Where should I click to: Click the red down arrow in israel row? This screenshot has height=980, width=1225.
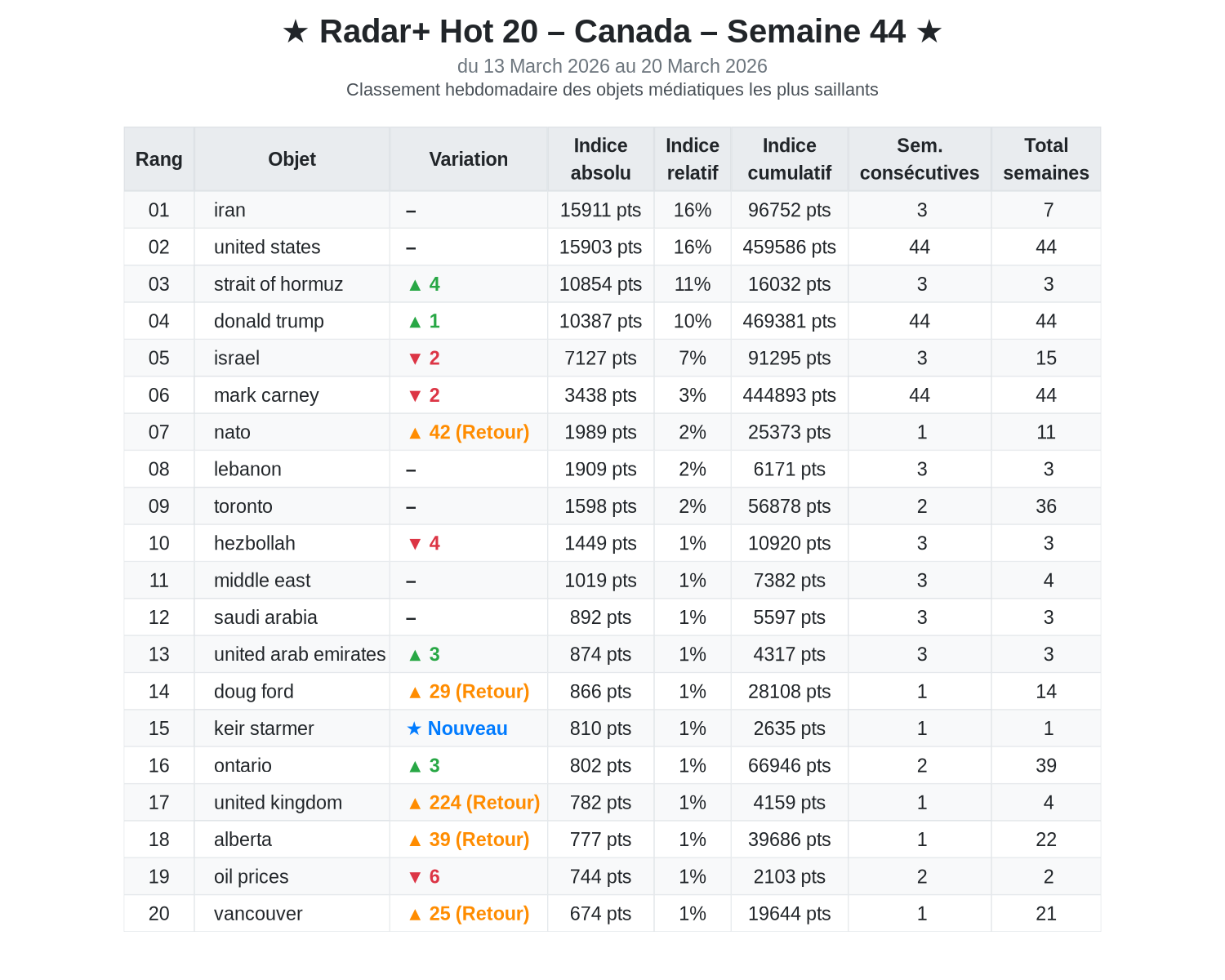pos(415,359)
